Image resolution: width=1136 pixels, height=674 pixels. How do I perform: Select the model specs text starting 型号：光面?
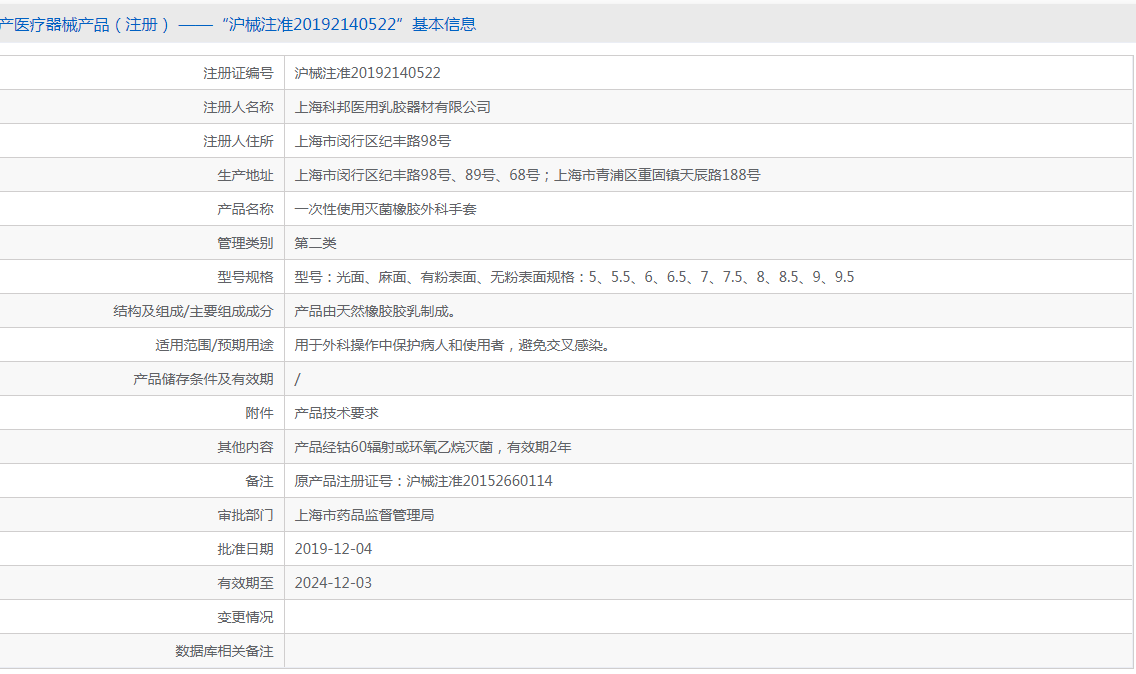click(575, 278)
